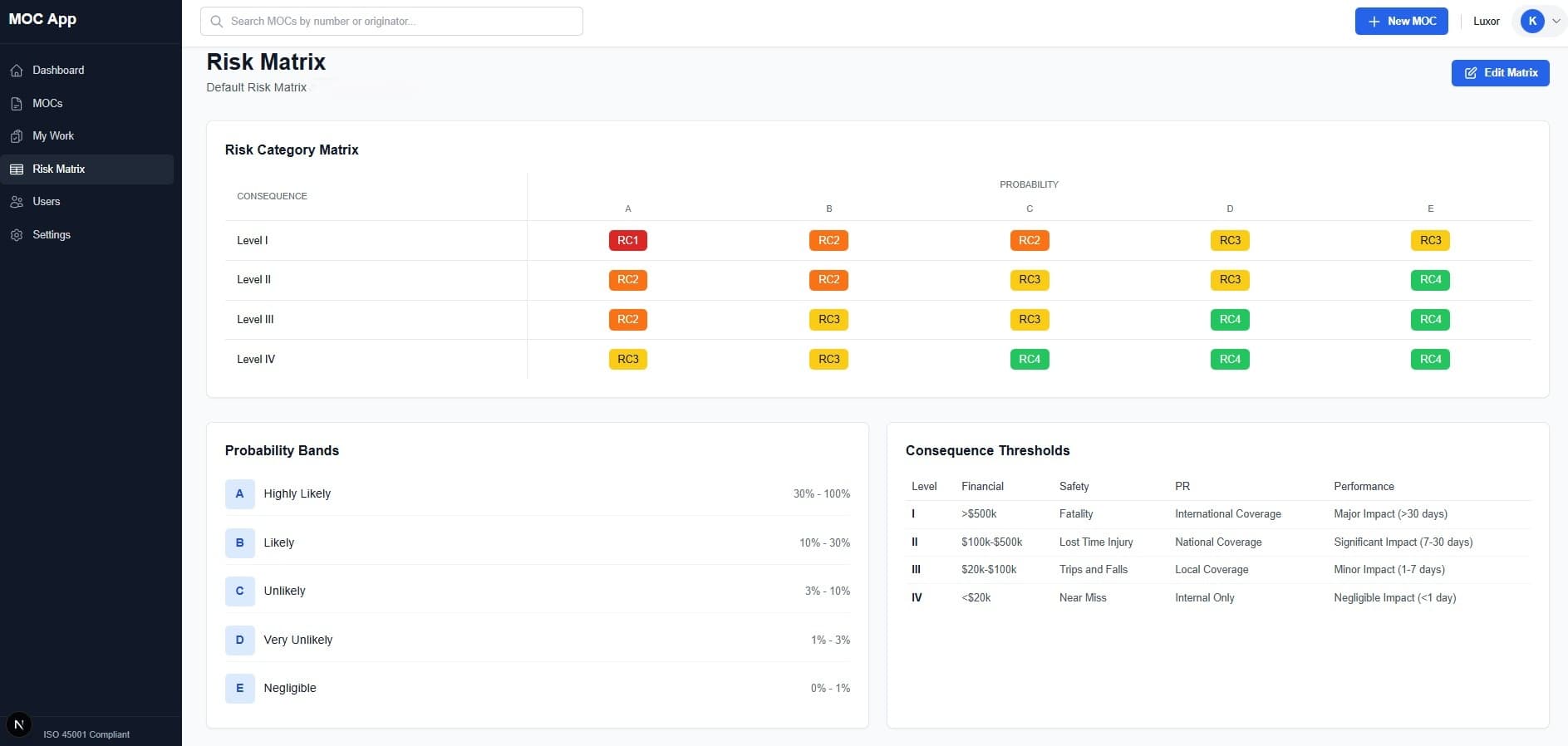Viewport: 1568px width, 746px height.
Task: Click the MOCs document icon
Action: coord(17,104)
